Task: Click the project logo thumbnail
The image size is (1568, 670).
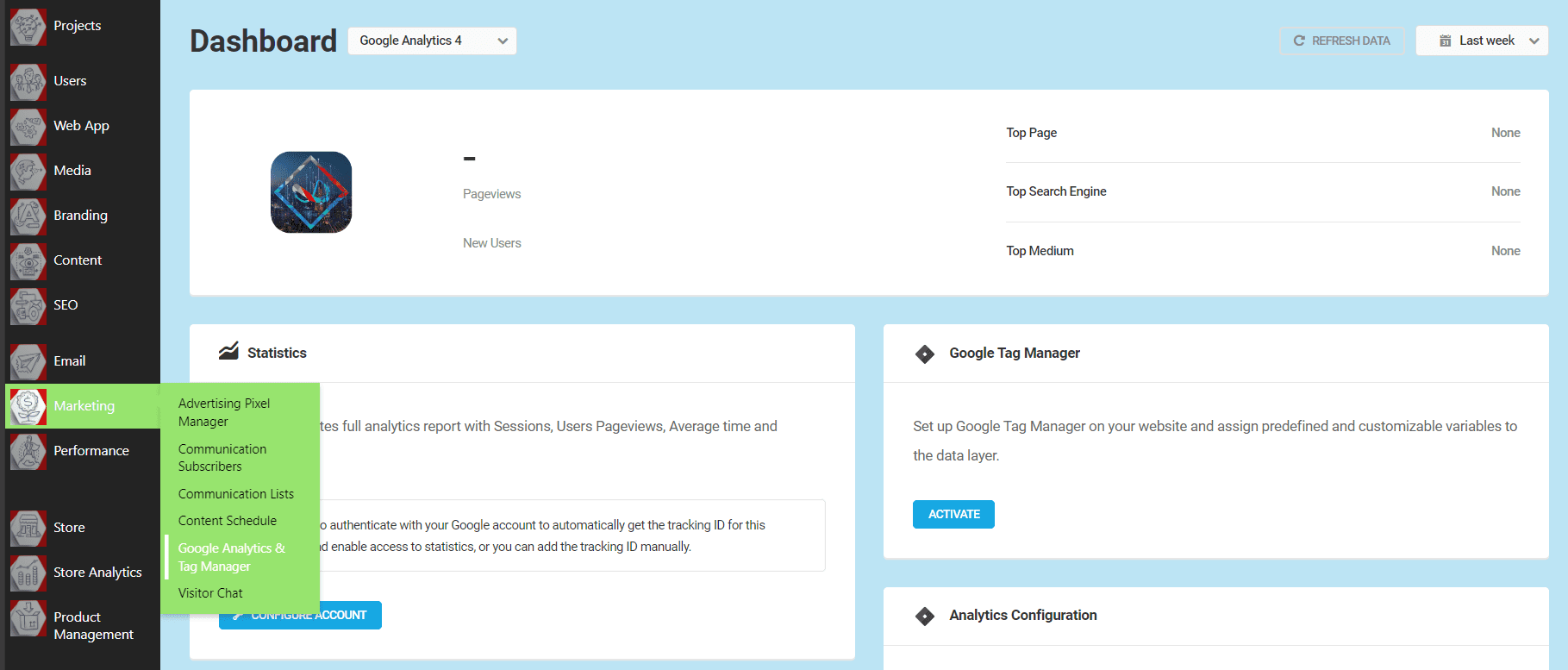Action: point(311,192)
